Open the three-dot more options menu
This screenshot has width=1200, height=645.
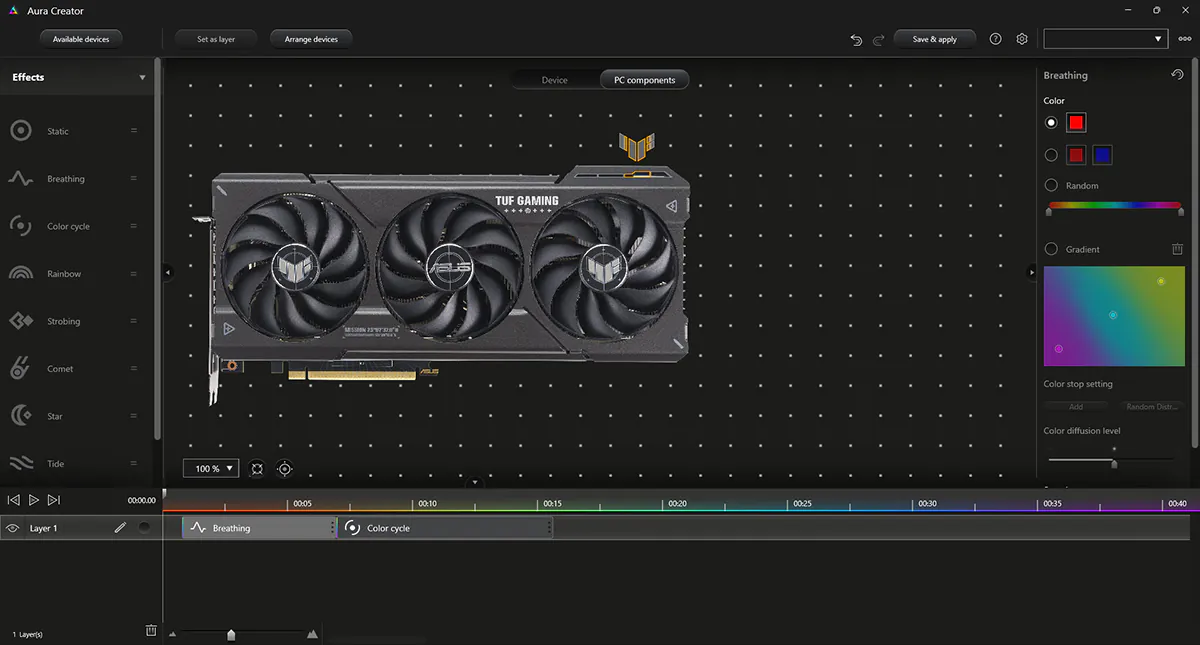pyautogui.click(x=1185, y=39)
